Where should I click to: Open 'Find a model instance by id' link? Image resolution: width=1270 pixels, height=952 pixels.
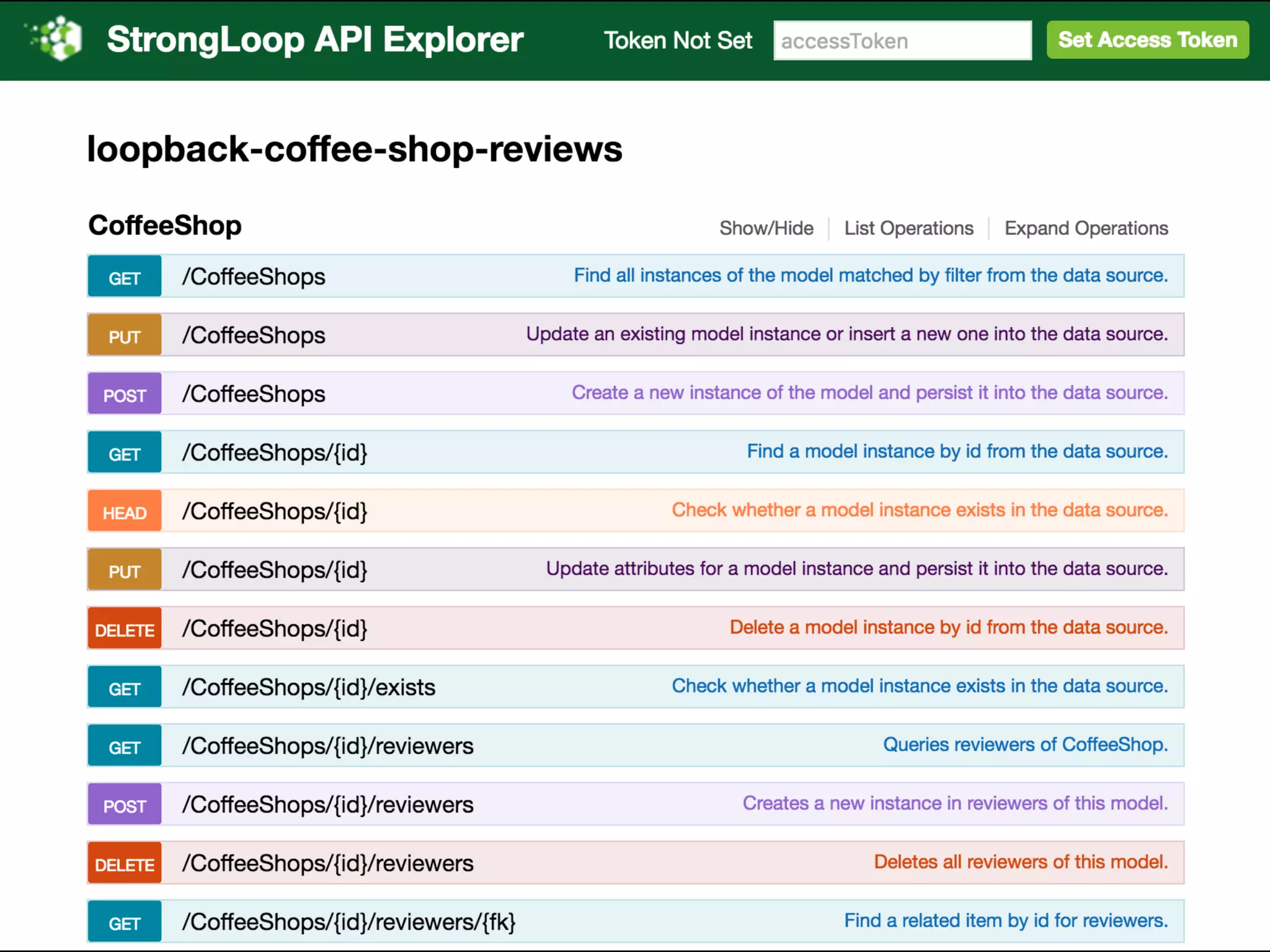957,451
